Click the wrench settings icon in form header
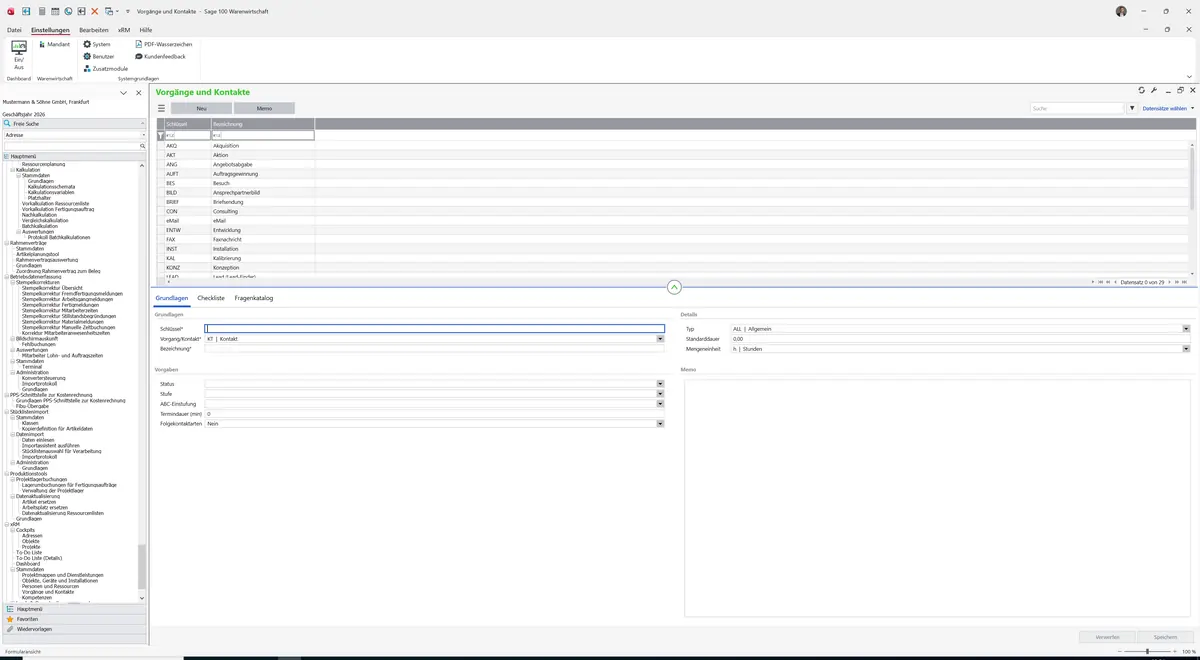This screenshot has width=1200, height=660. tap(1154, 91)
